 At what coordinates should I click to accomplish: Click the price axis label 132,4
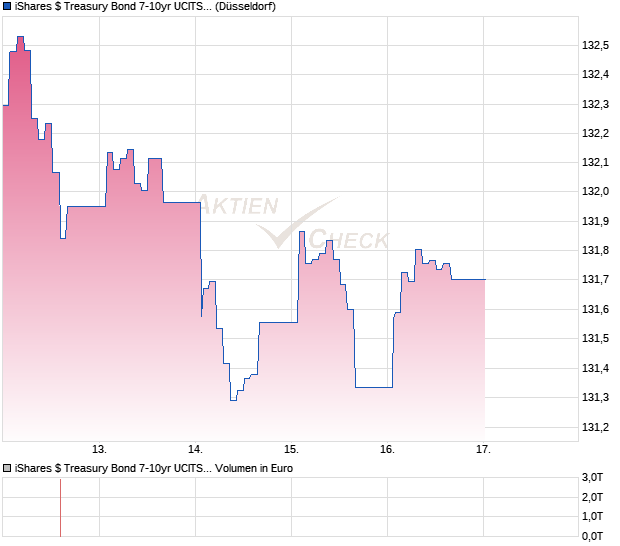click(x=595, y=74)
